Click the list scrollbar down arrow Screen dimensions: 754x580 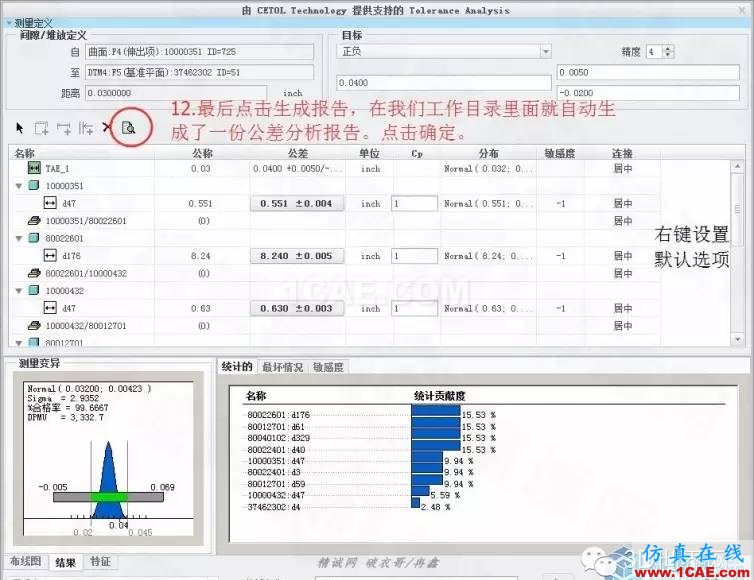click(x=738, y=340)
